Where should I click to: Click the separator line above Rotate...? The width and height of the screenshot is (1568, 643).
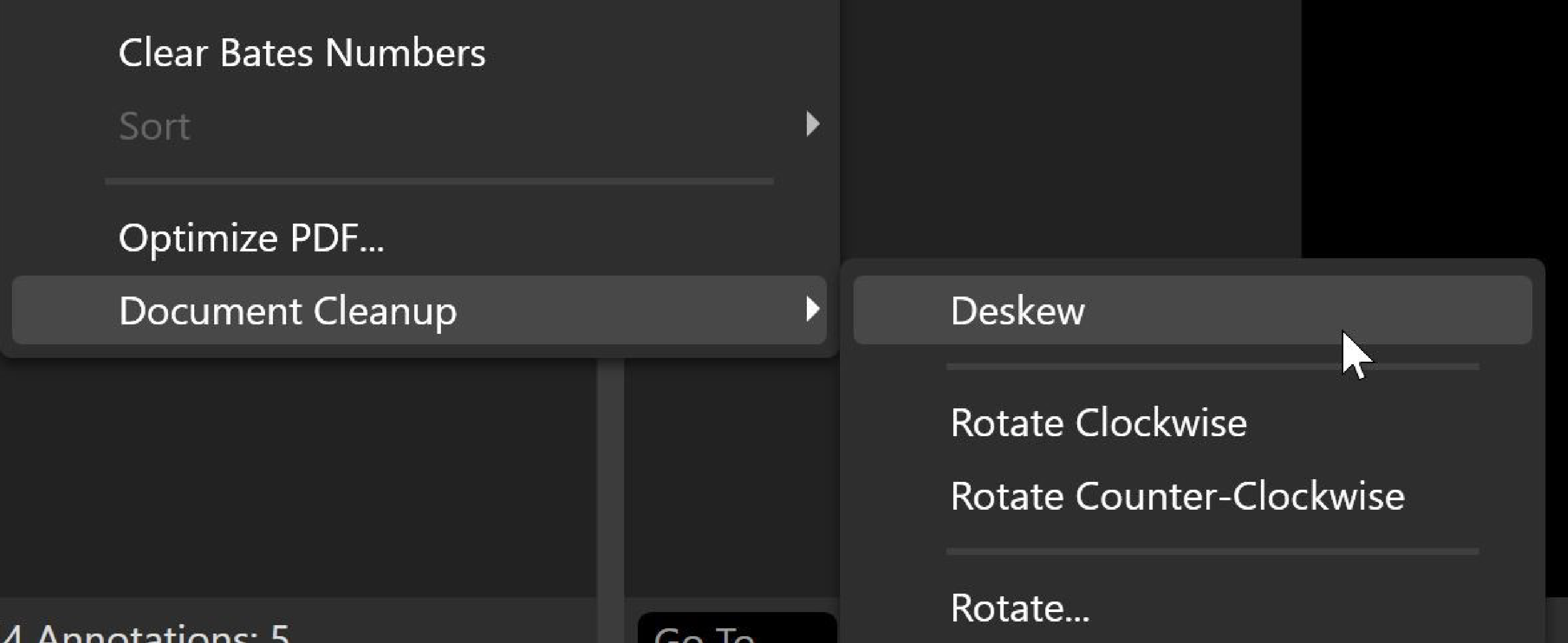pyautogui.click(x=1212, y=552)
